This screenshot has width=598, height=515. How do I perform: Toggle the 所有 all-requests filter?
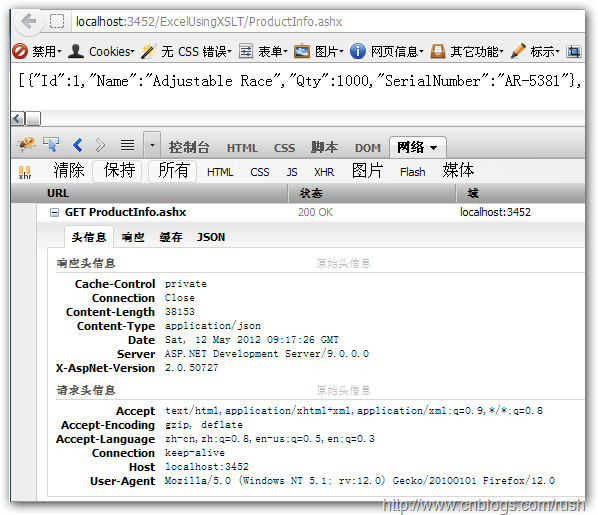(x=174, y=171)
